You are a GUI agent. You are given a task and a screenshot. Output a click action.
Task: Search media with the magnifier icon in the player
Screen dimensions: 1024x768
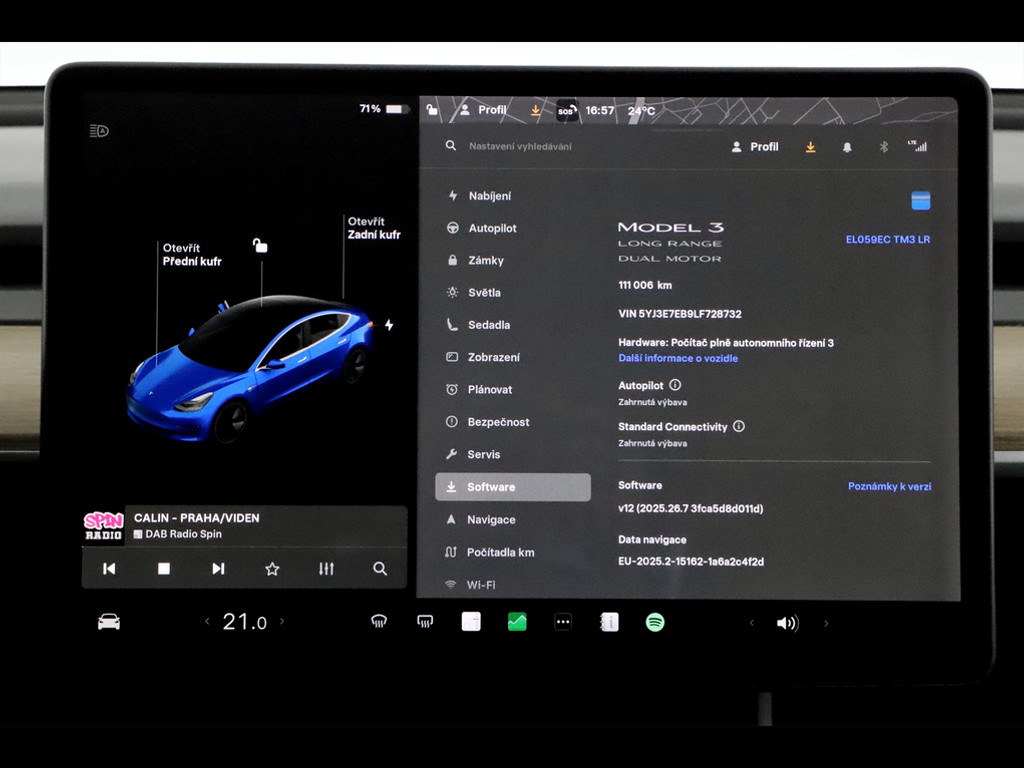(380, 569)
